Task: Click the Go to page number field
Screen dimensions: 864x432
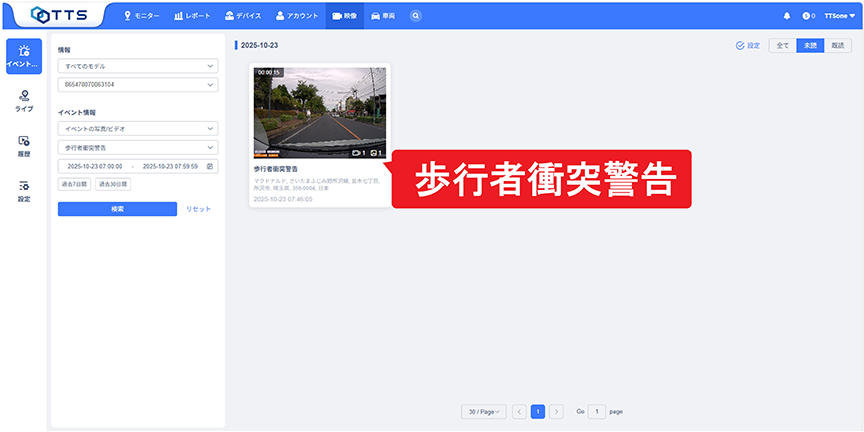Action: click(x=596, y=411)
